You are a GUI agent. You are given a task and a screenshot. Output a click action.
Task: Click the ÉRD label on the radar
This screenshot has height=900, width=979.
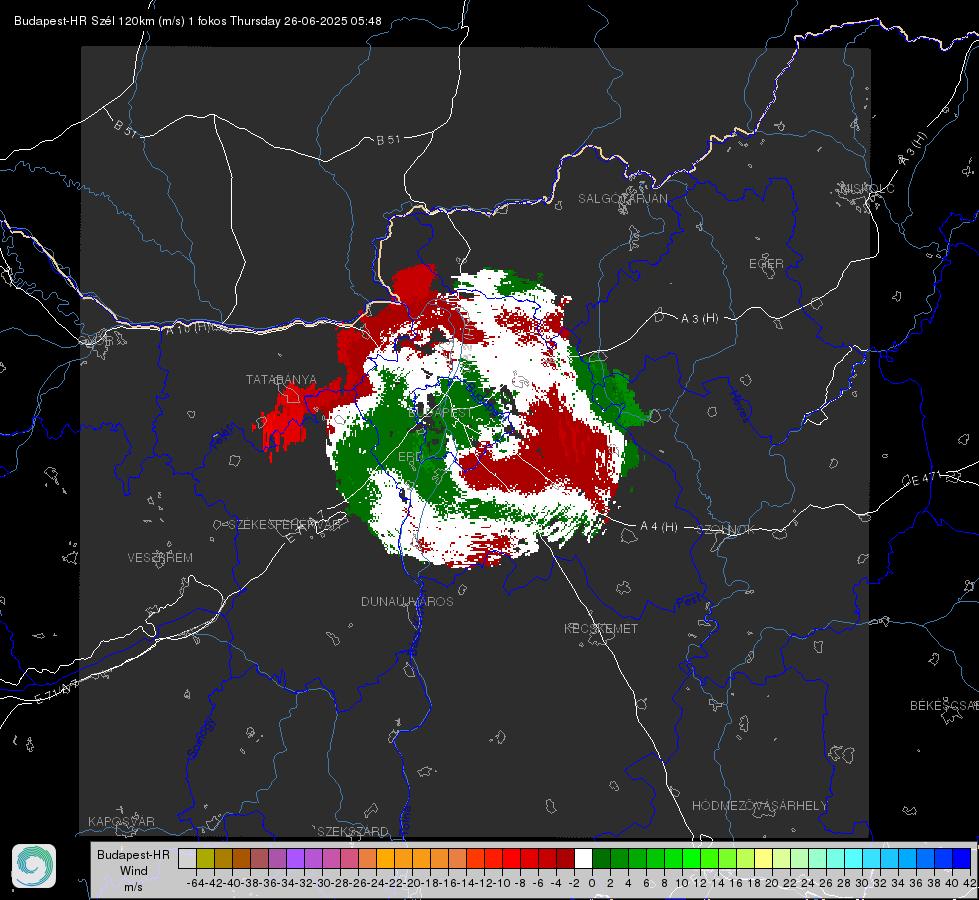pos(410,457)
